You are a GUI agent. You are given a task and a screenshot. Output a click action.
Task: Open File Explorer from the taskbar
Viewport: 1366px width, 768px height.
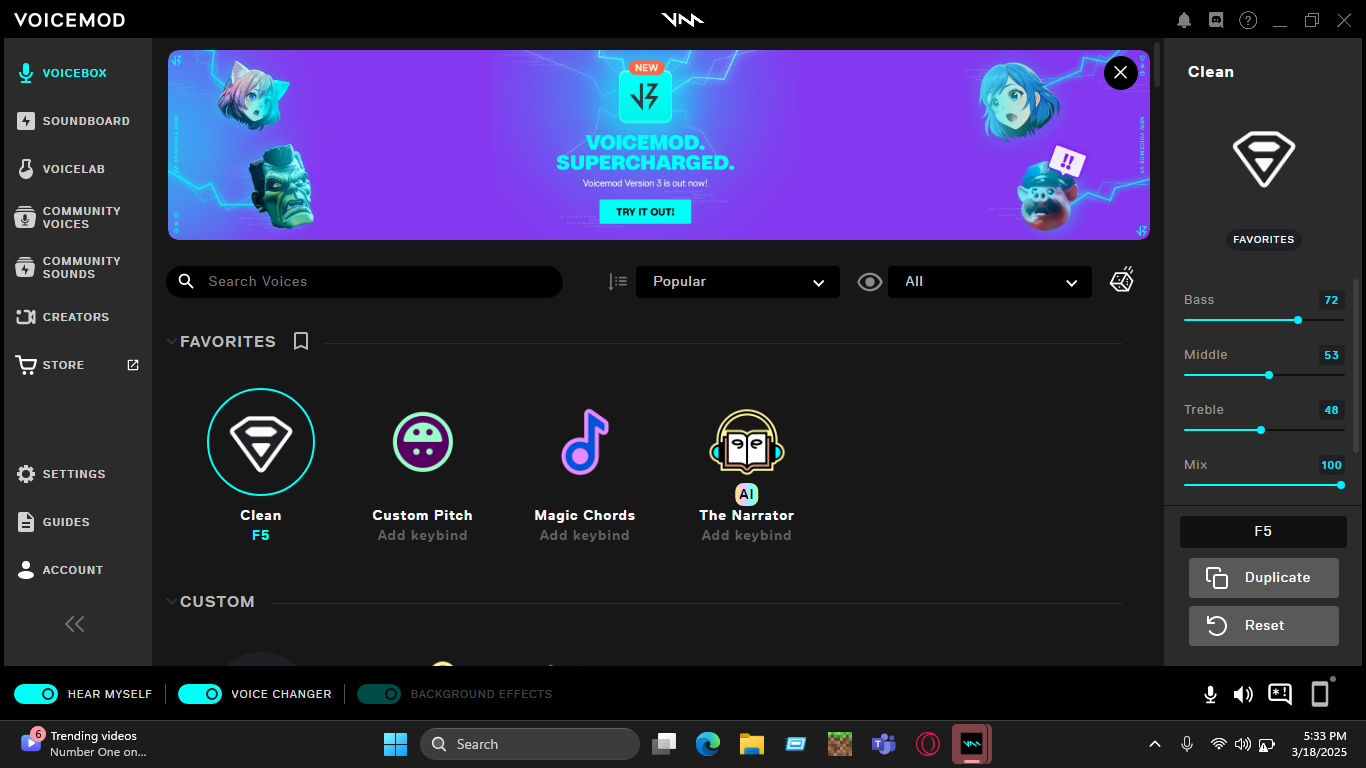[x=752, y=744]
